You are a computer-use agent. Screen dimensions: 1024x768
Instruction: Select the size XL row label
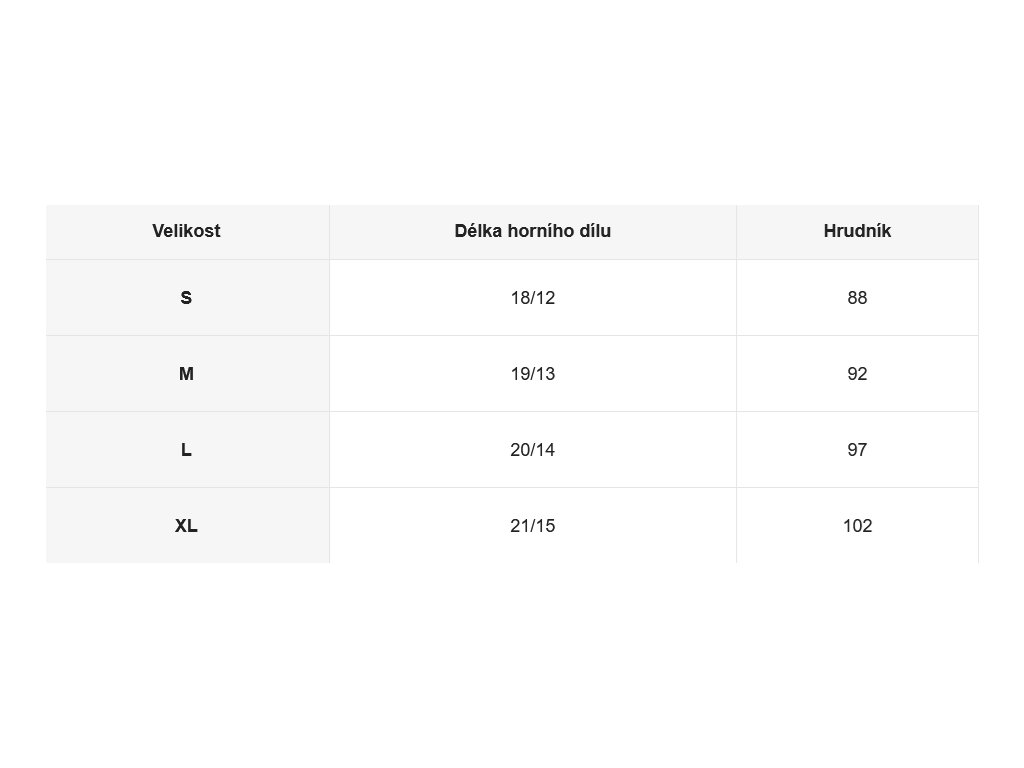pyautogui.click(x=186, y=526)
